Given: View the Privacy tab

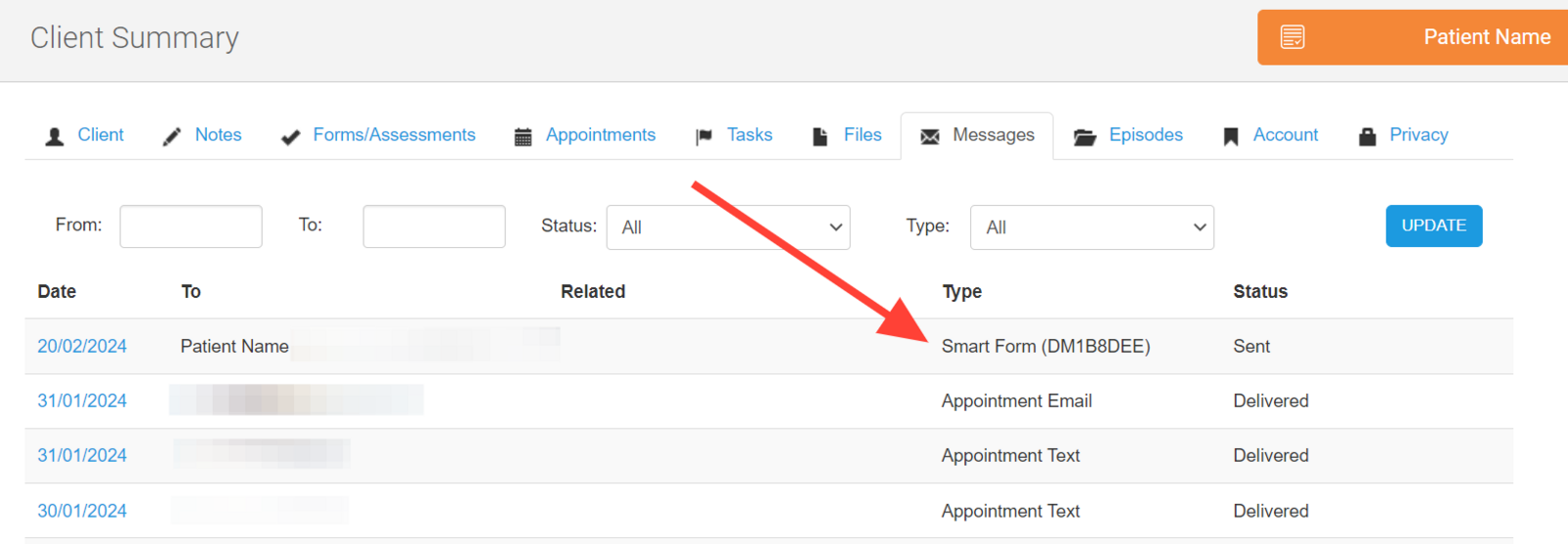Looking at the screenshot, I should 1419,135.
